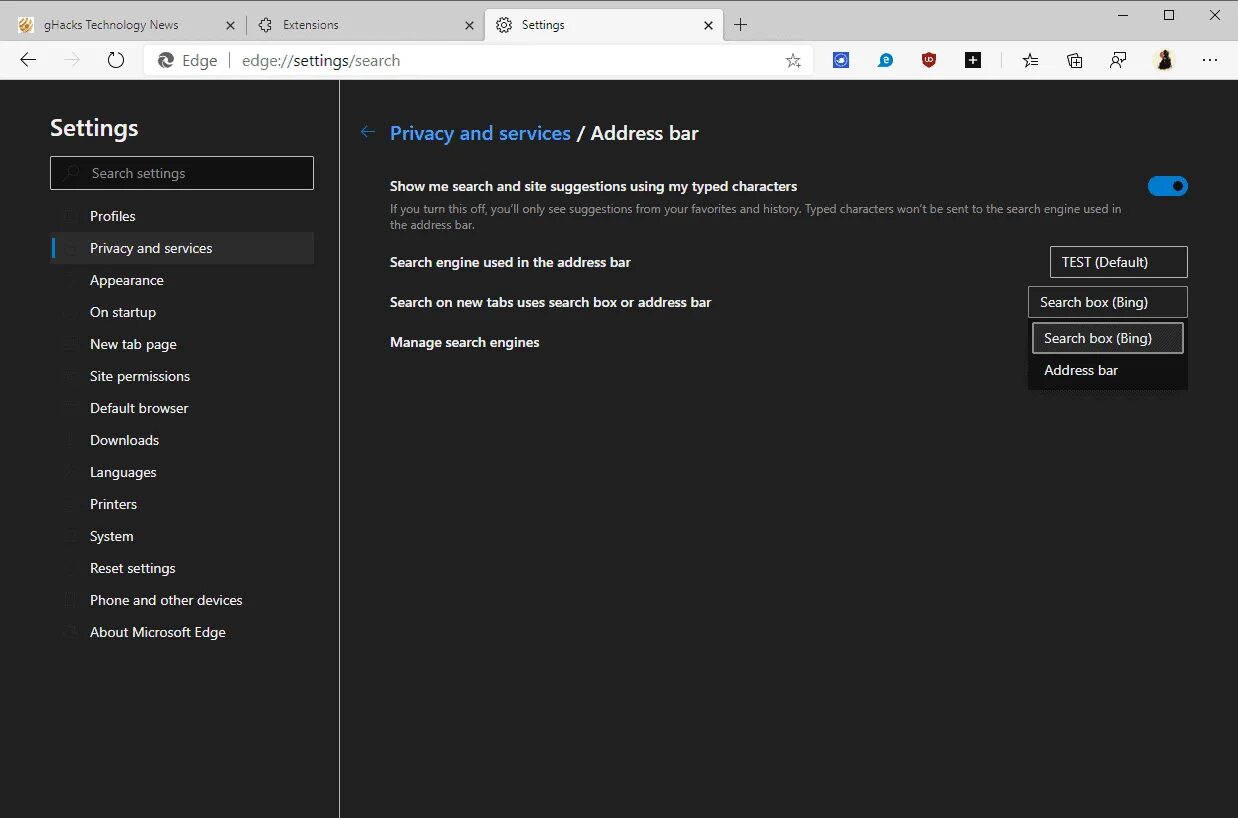Open Site permissions settings
1238x818 pixels.
(x=182, y=376)
